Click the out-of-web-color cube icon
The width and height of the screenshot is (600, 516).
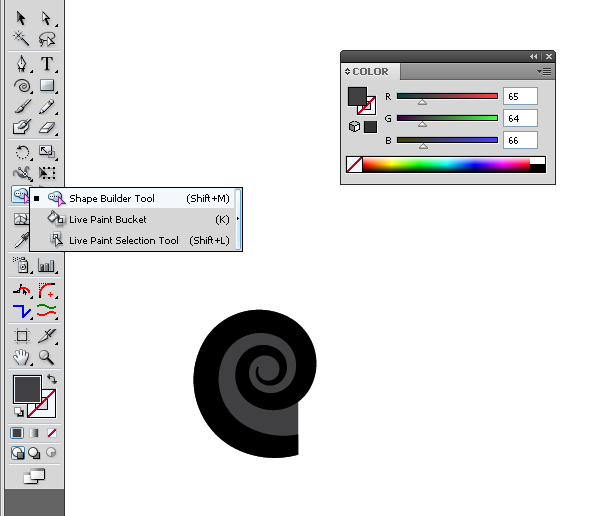pyautogui.click(x=354, y=127)
